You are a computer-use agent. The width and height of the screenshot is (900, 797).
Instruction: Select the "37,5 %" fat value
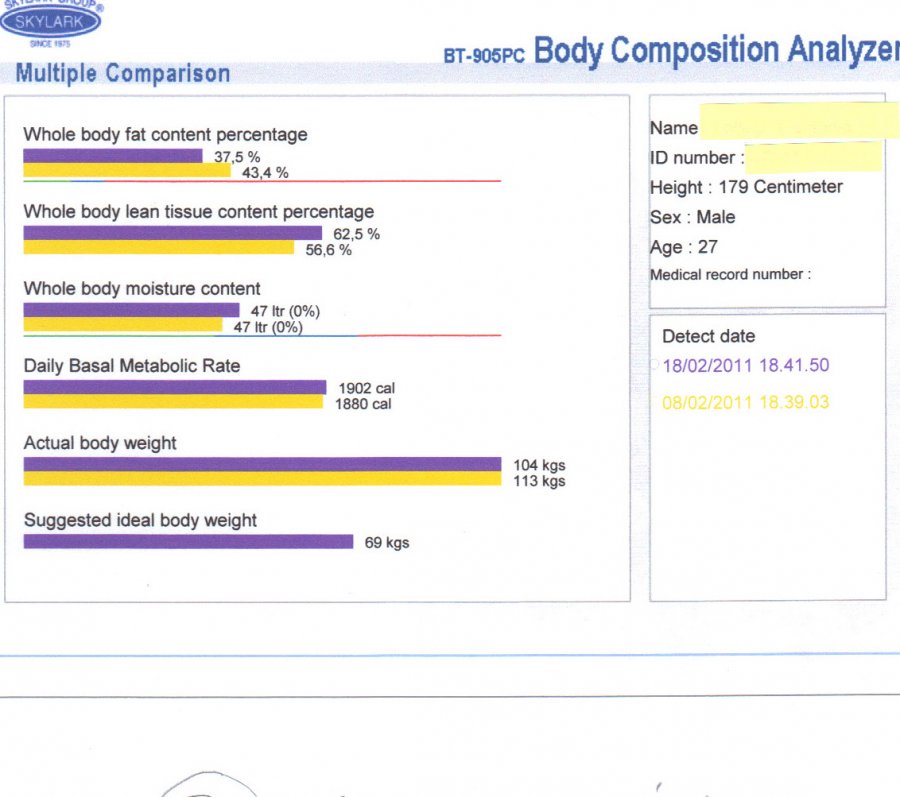237,157
